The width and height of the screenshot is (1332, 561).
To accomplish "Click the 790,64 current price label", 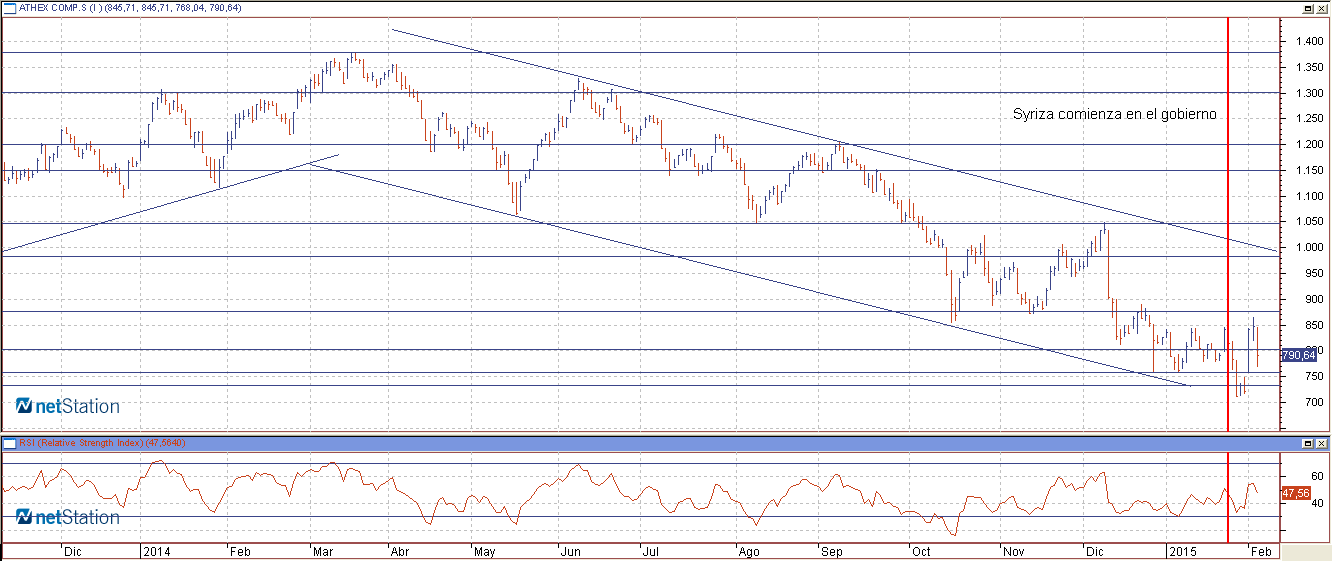I will pyautogui.click(x=1298, y=355).
